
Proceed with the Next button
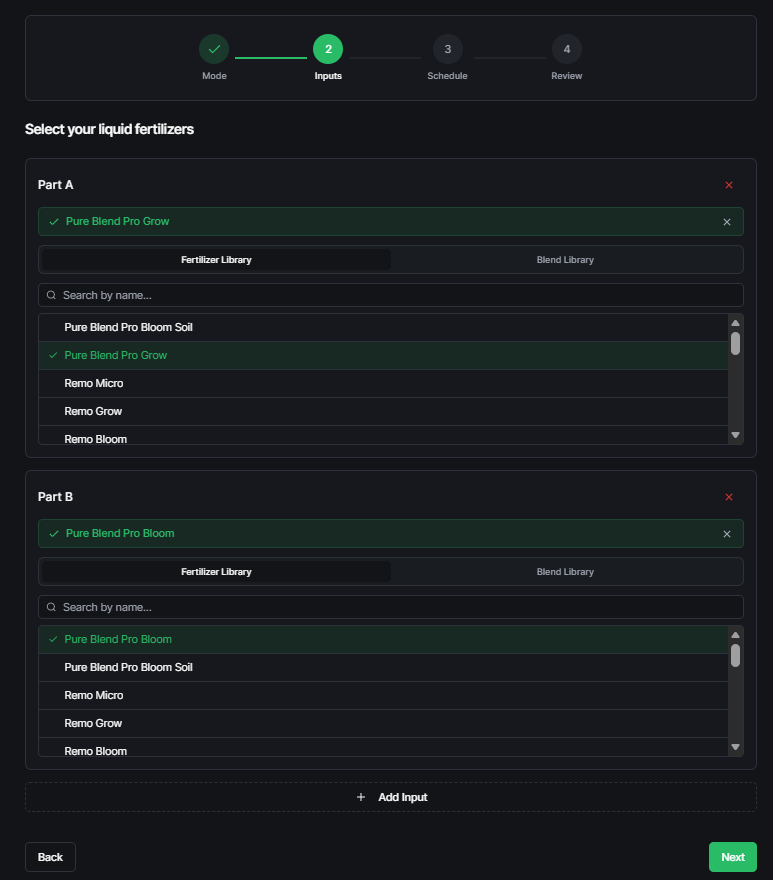pos(733,857)
